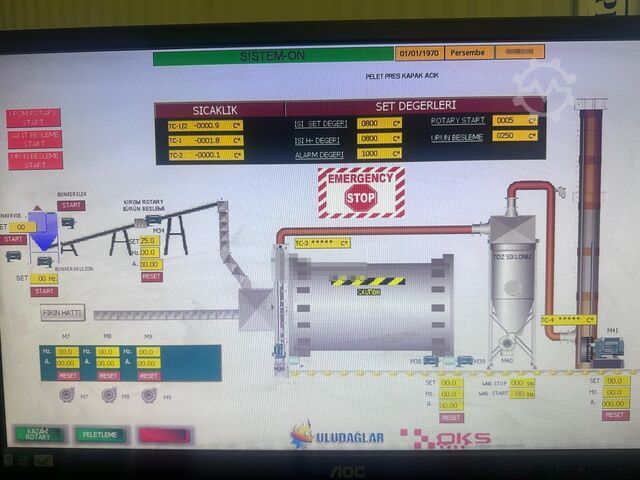Click the Rotary Start 0005 field
The image size is (640, 480).
coord(515,120)
